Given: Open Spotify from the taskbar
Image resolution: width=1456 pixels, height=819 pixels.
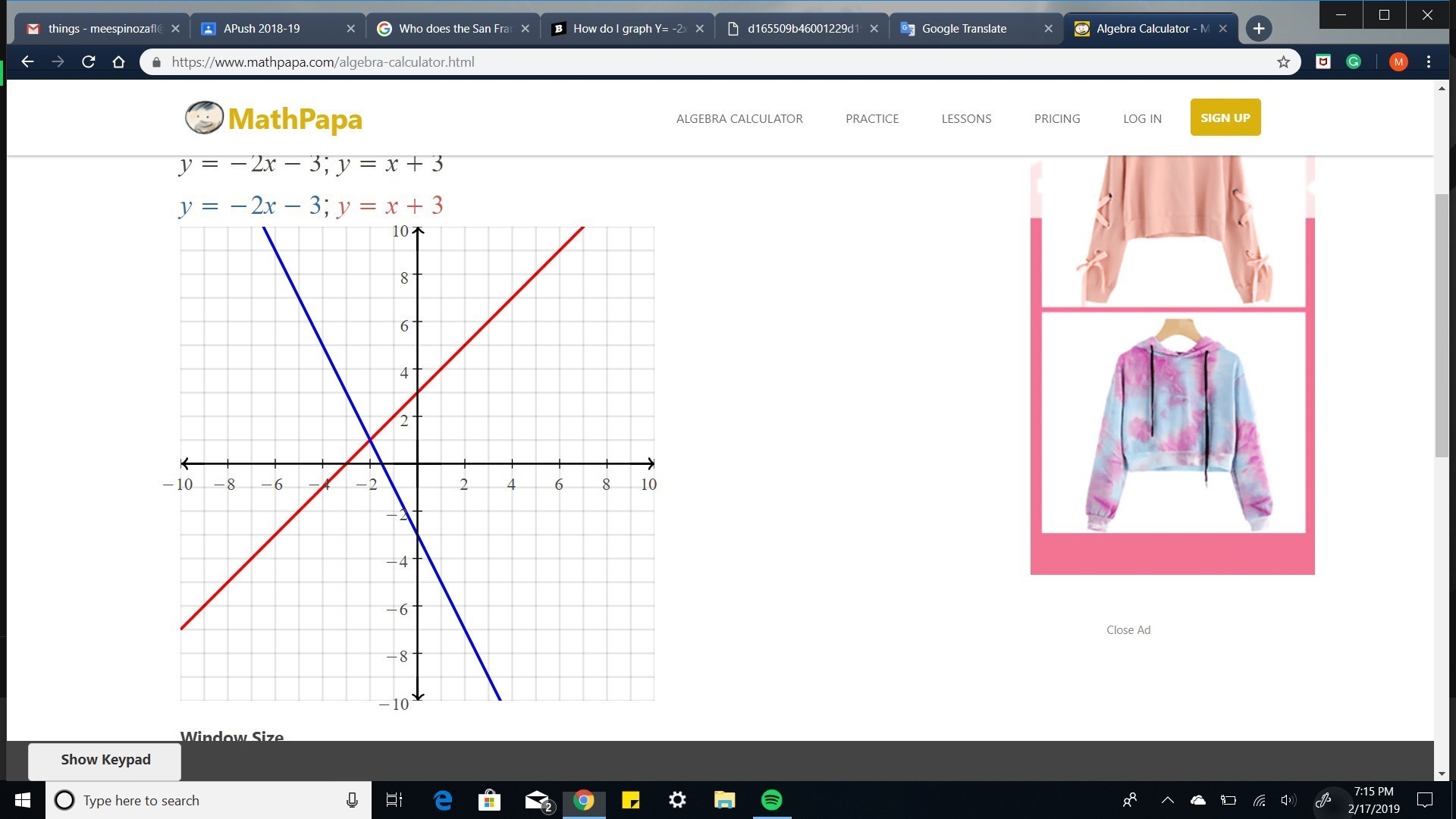Looking at the screenshot, I should pos(771,800).
